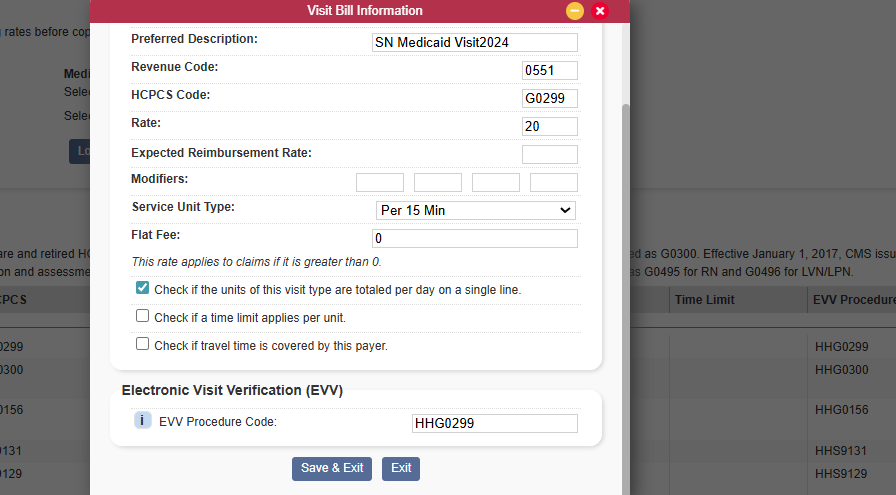This screenshot has width=896, height=495.
Task: Click the Flat Fee field
Action: point(474,238)
